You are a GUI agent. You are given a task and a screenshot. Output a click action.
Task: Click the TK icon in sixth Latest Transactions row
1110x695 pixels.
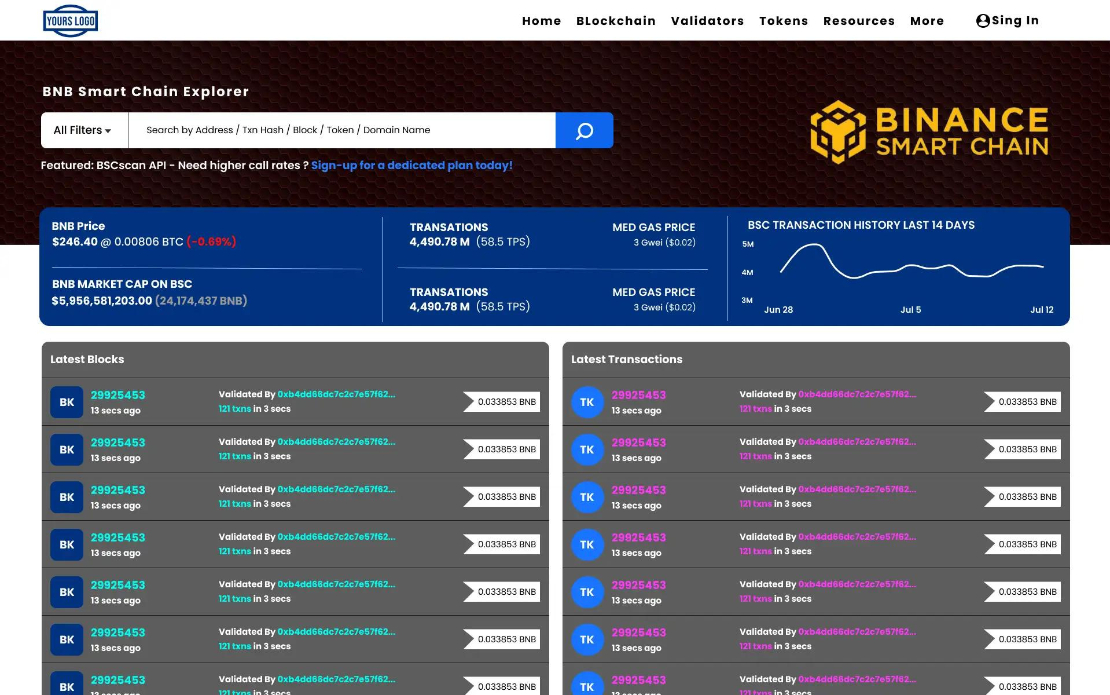(x=587, y=639)
